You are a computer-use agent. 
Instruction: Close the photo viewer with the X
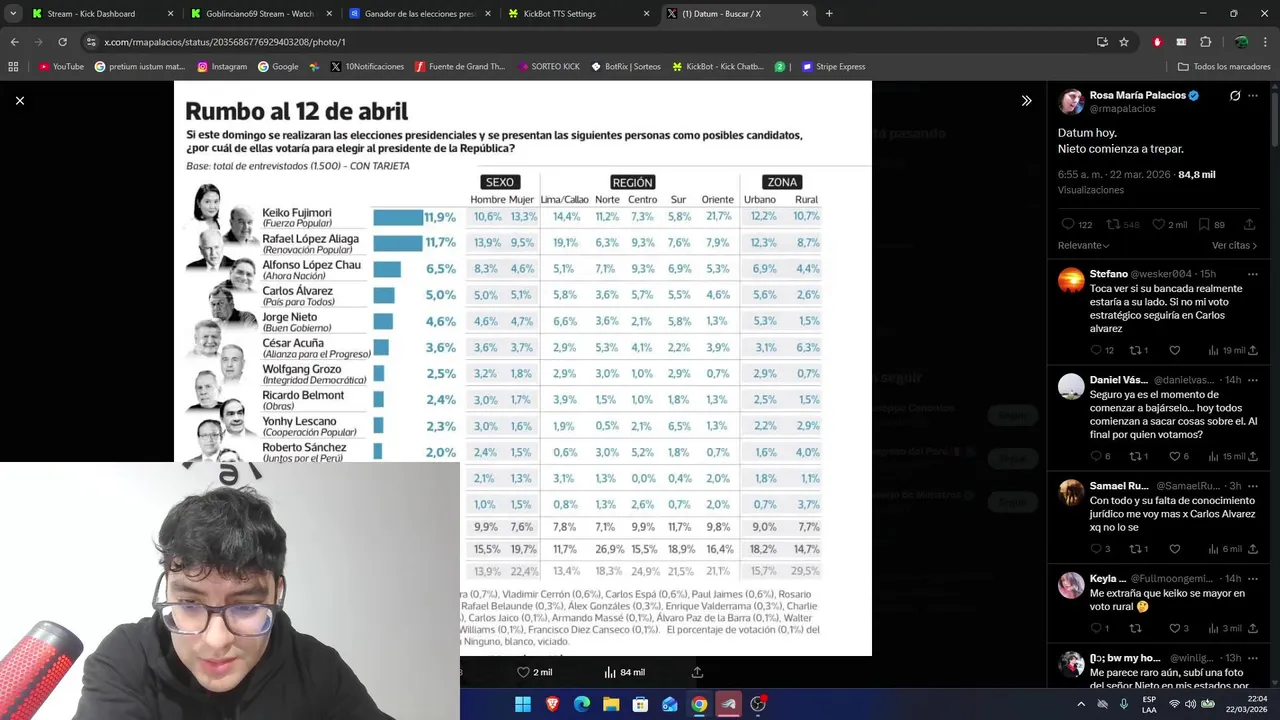pyautogui.click(x=19, y=100)
